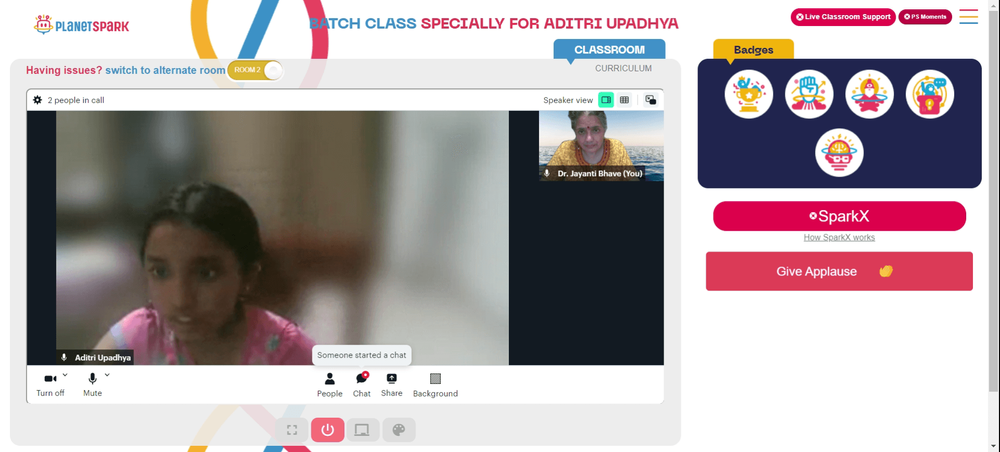Switch to grid view layout
The image size is (1000, 452).
(x=624, y=99)
